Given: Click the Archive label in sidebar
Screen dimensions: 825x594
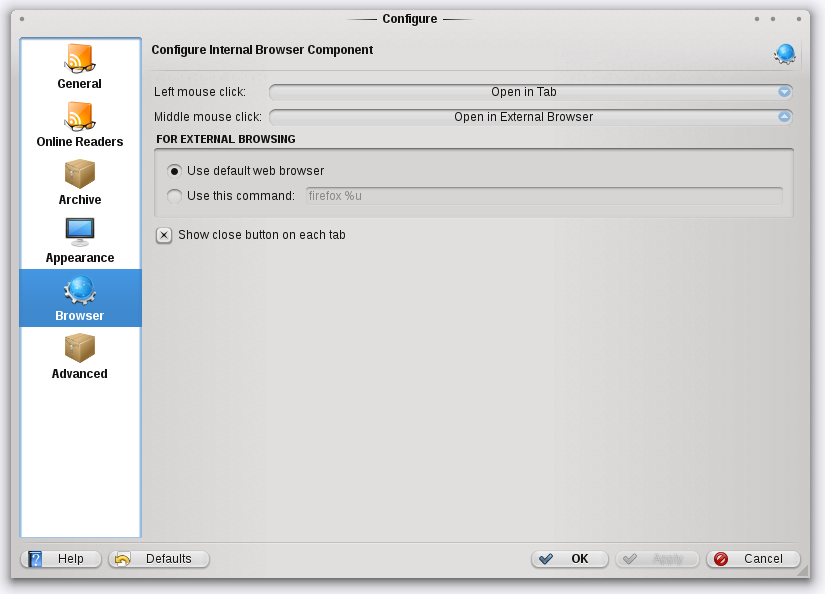Looking at the screenshot, I should pos(80,200).
